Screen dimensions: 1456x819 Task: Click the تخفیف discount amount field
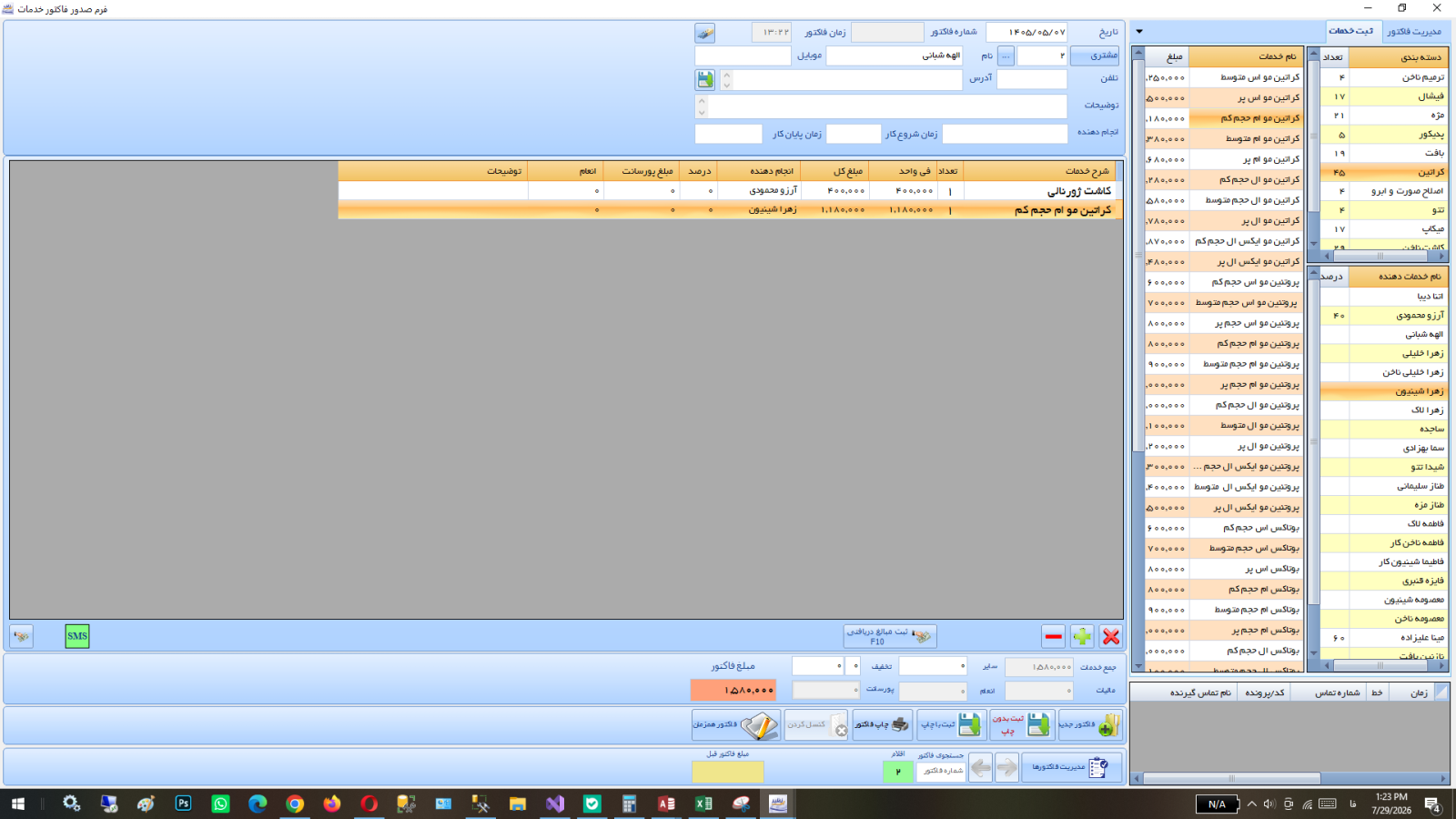click(817, 666)
